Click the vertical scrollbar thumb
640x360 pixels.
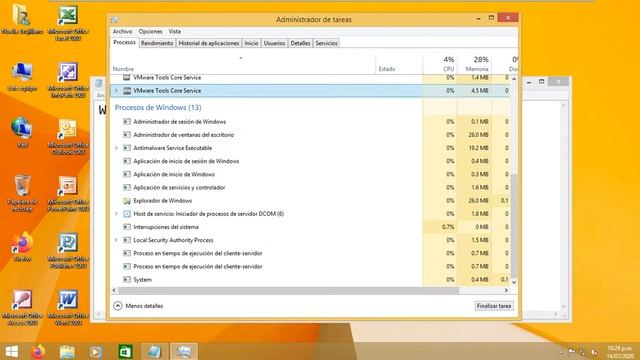pos(514,226)
